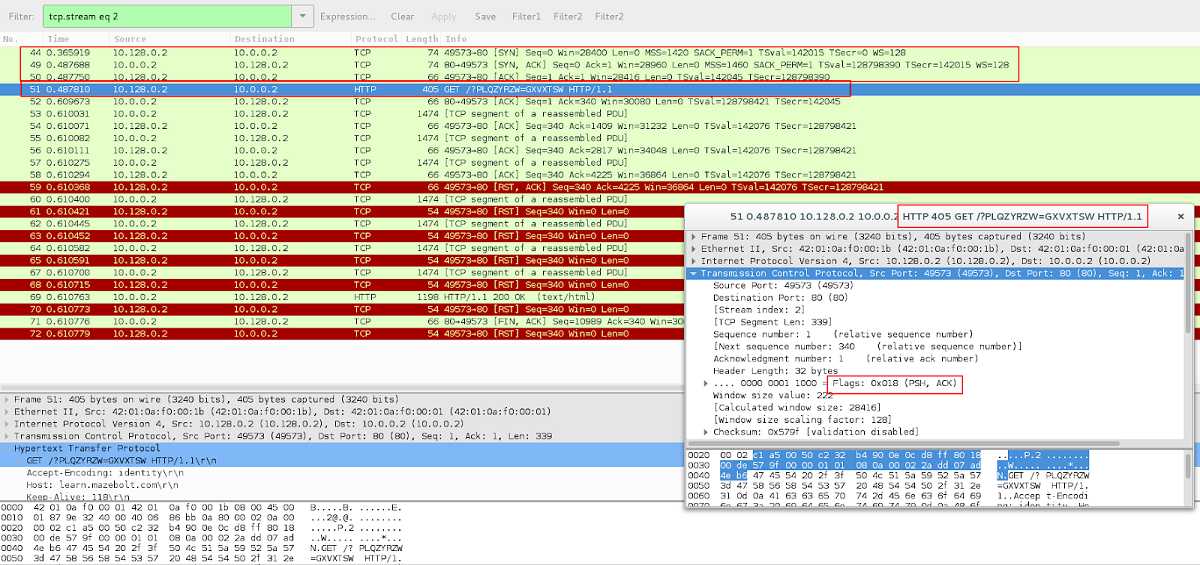Sort packets by Protocol column

click(x=376, y=39)
